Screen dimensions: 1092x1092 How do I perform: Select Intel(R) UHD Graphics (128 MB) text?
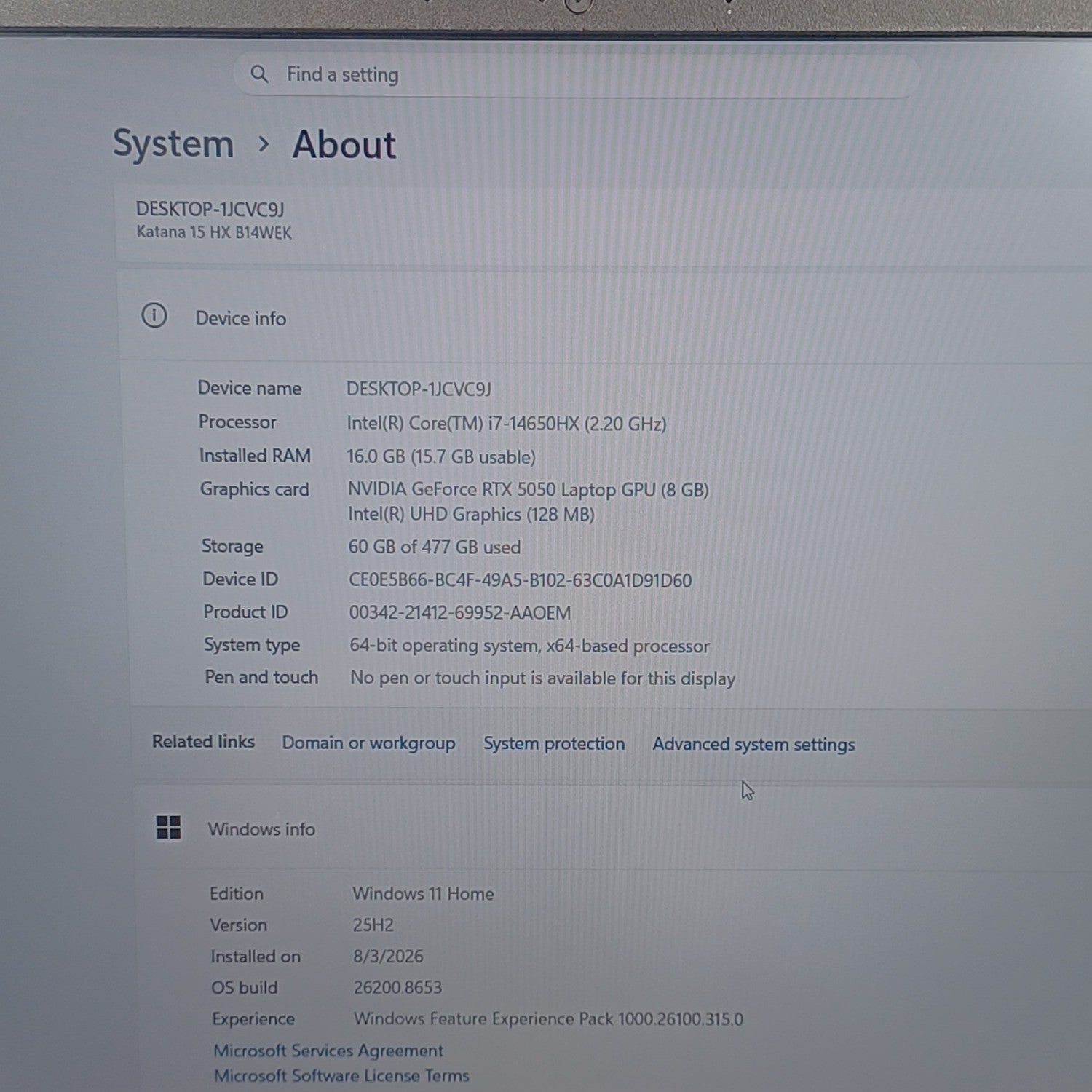(471, 515)
